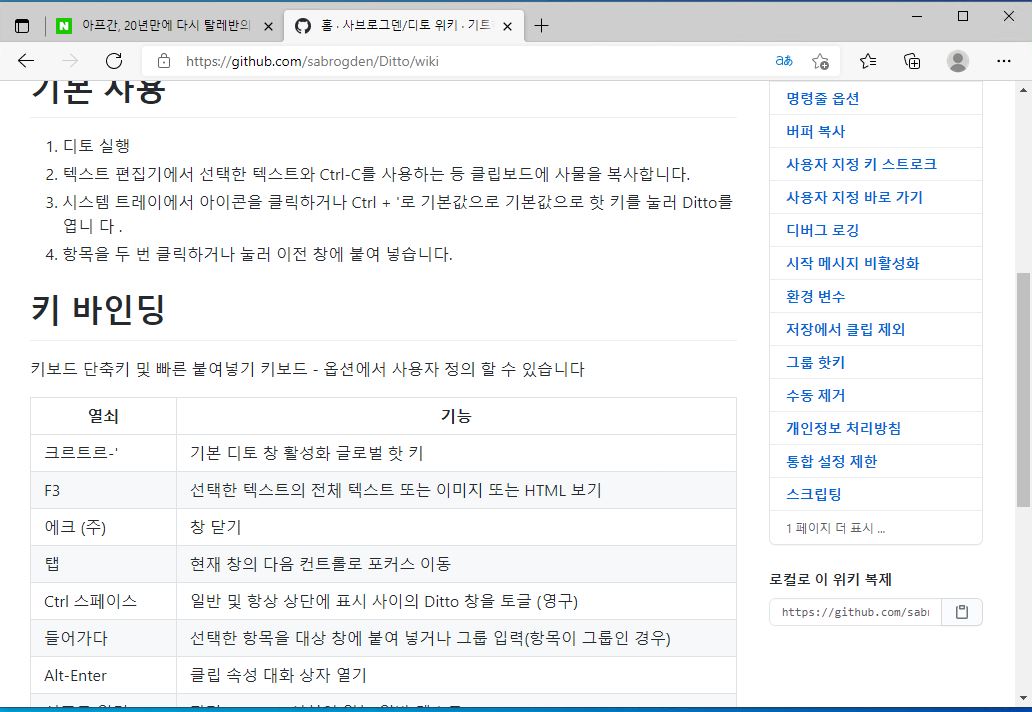Click the scrollbar up arrow

pos(1023,90)
